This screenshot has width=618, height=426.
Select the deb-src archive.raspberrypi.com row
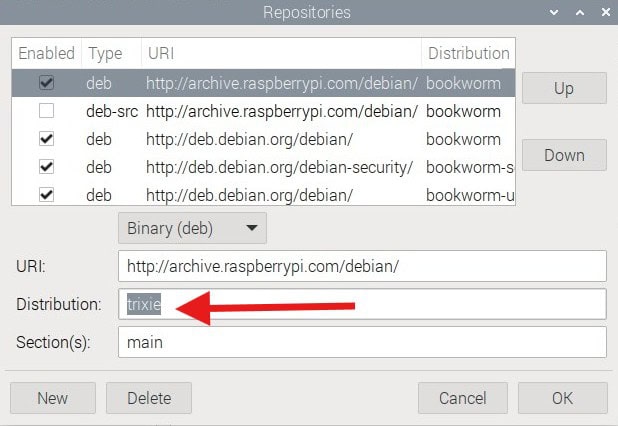pos(280,111)
